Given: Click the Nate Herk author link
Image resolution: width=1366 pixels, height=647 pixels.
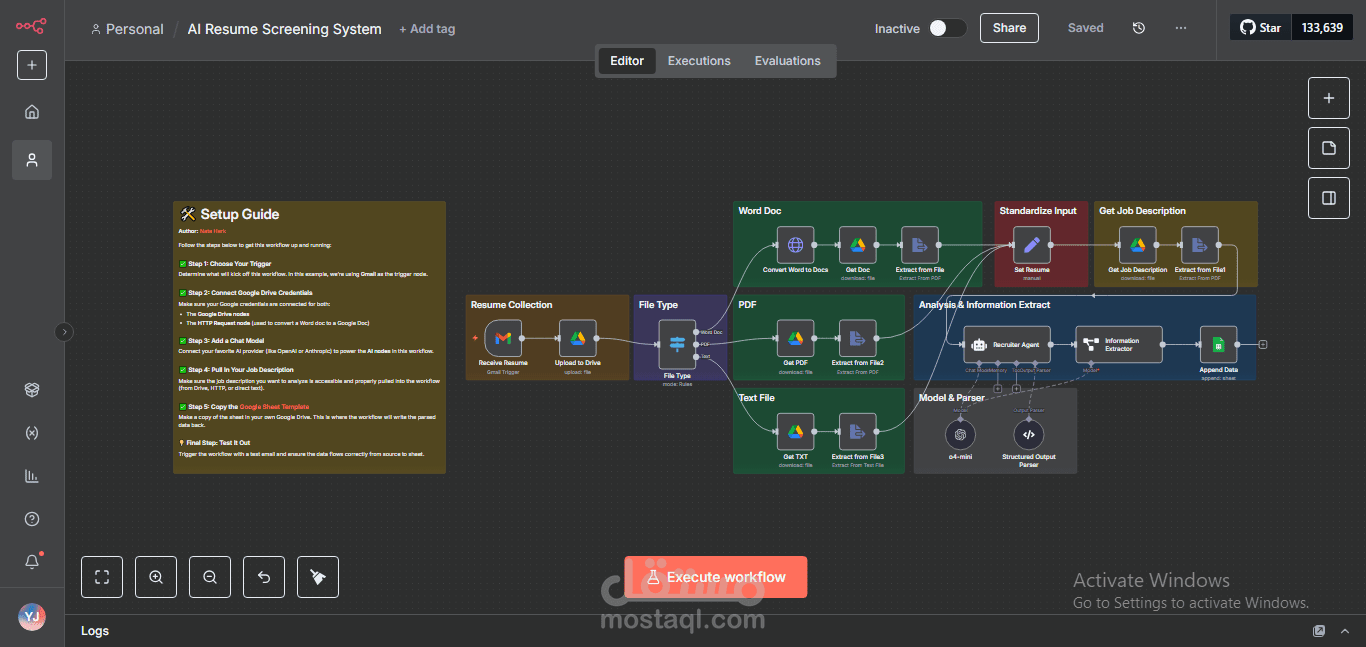Looking at the screenshot, I should [x=213, y=231].
